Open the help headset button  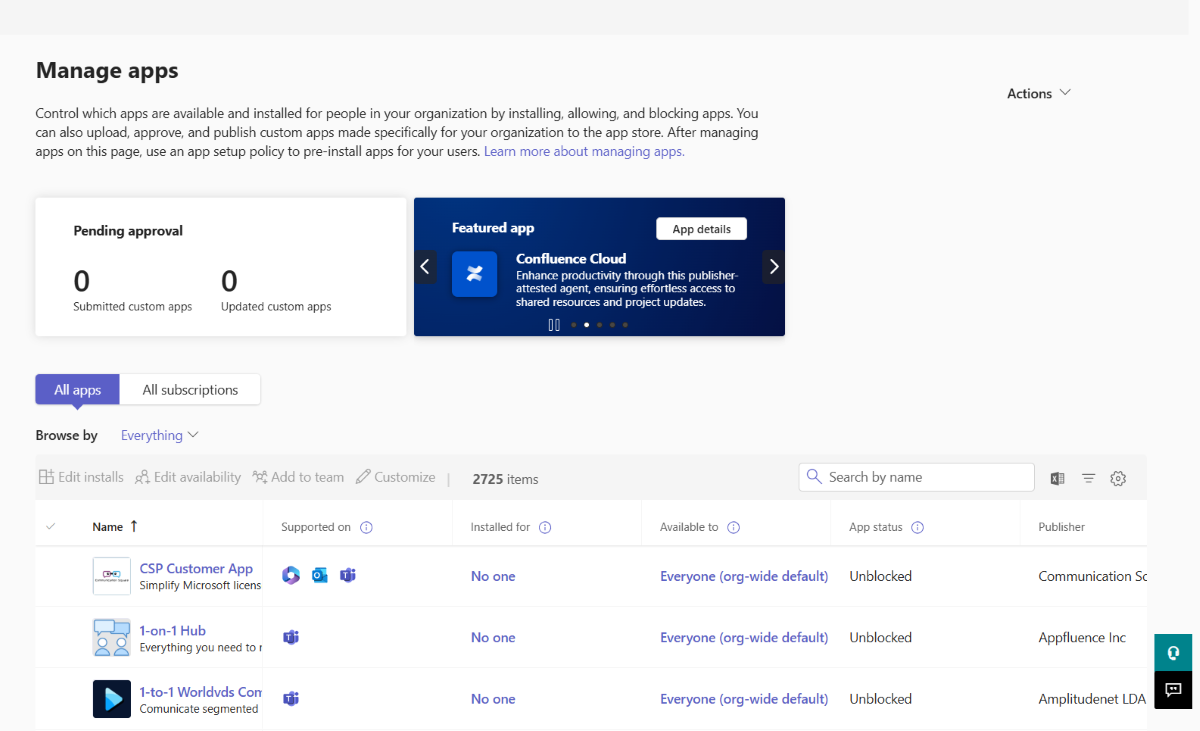1173,652
